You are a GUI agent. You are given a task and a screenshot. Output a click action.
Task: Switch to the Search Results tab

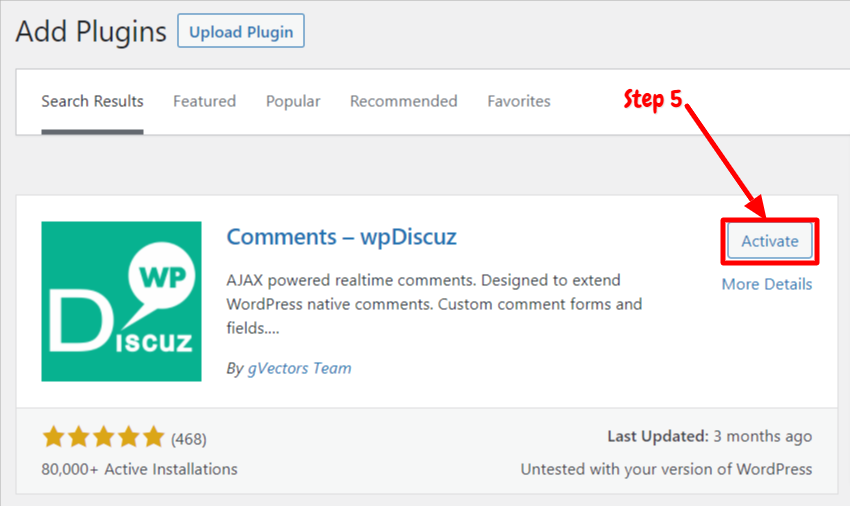(x=92, y=101)
